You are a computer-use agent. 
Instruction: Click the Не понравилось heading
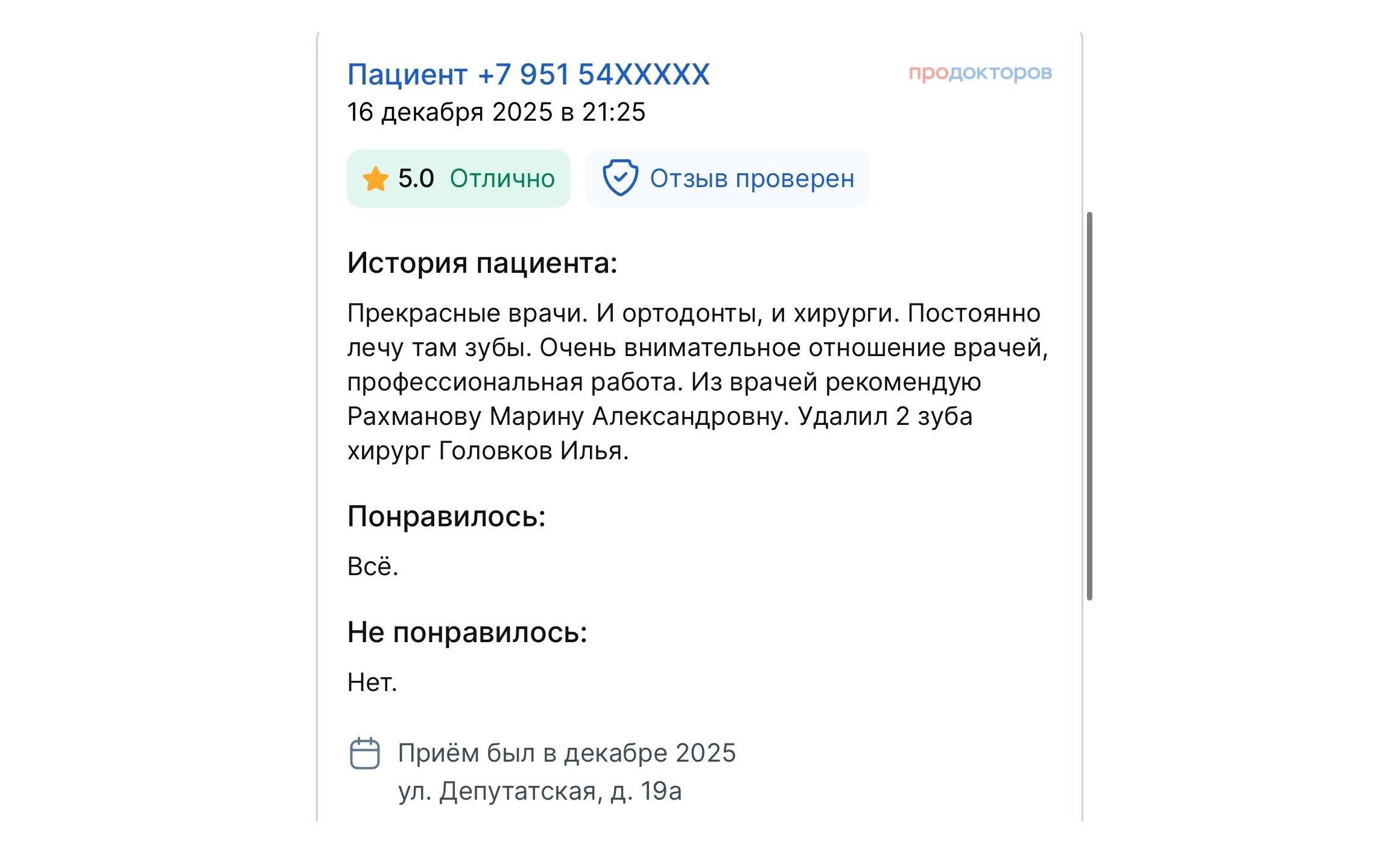click(x=467, y=633)
